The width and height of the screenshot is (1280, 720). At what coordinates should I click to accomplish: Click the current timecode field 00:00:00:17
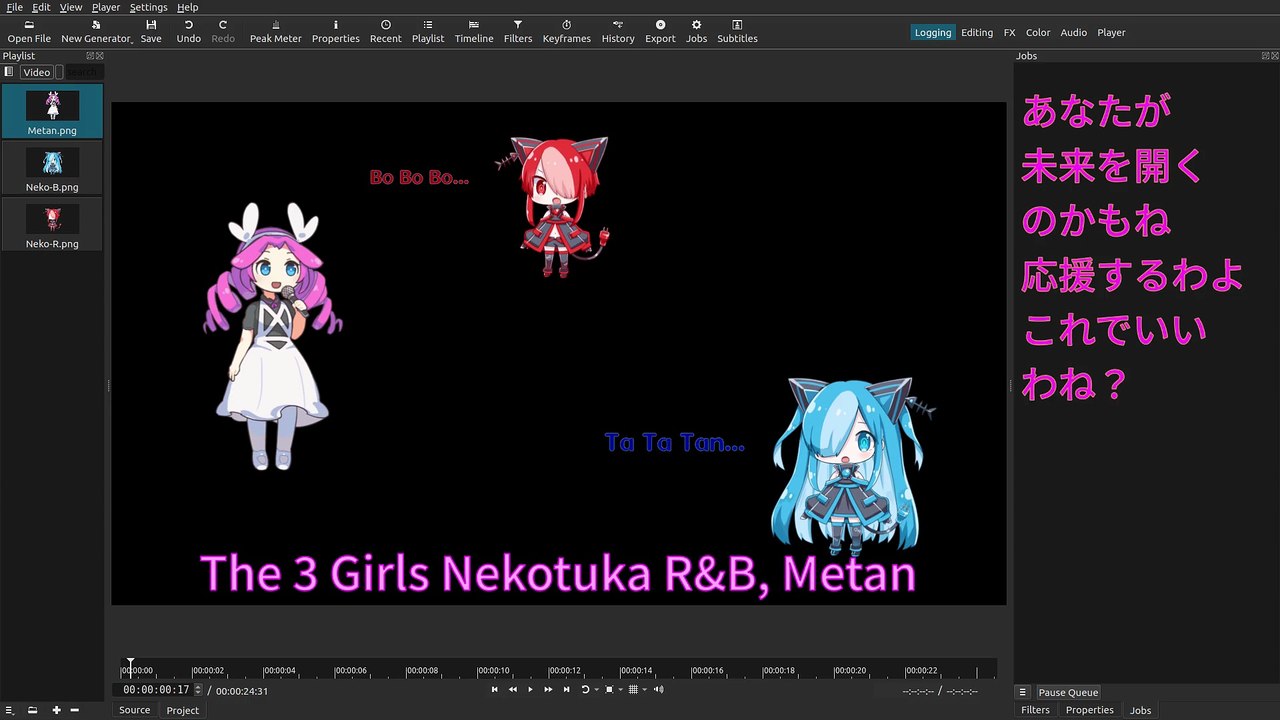pos(156,690)
